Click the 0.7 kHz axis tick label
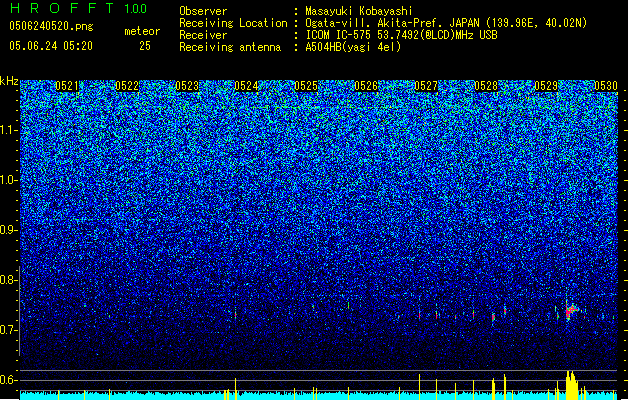Image resolution: width=629 pixels, height=400 pixels. coord(8,330)
